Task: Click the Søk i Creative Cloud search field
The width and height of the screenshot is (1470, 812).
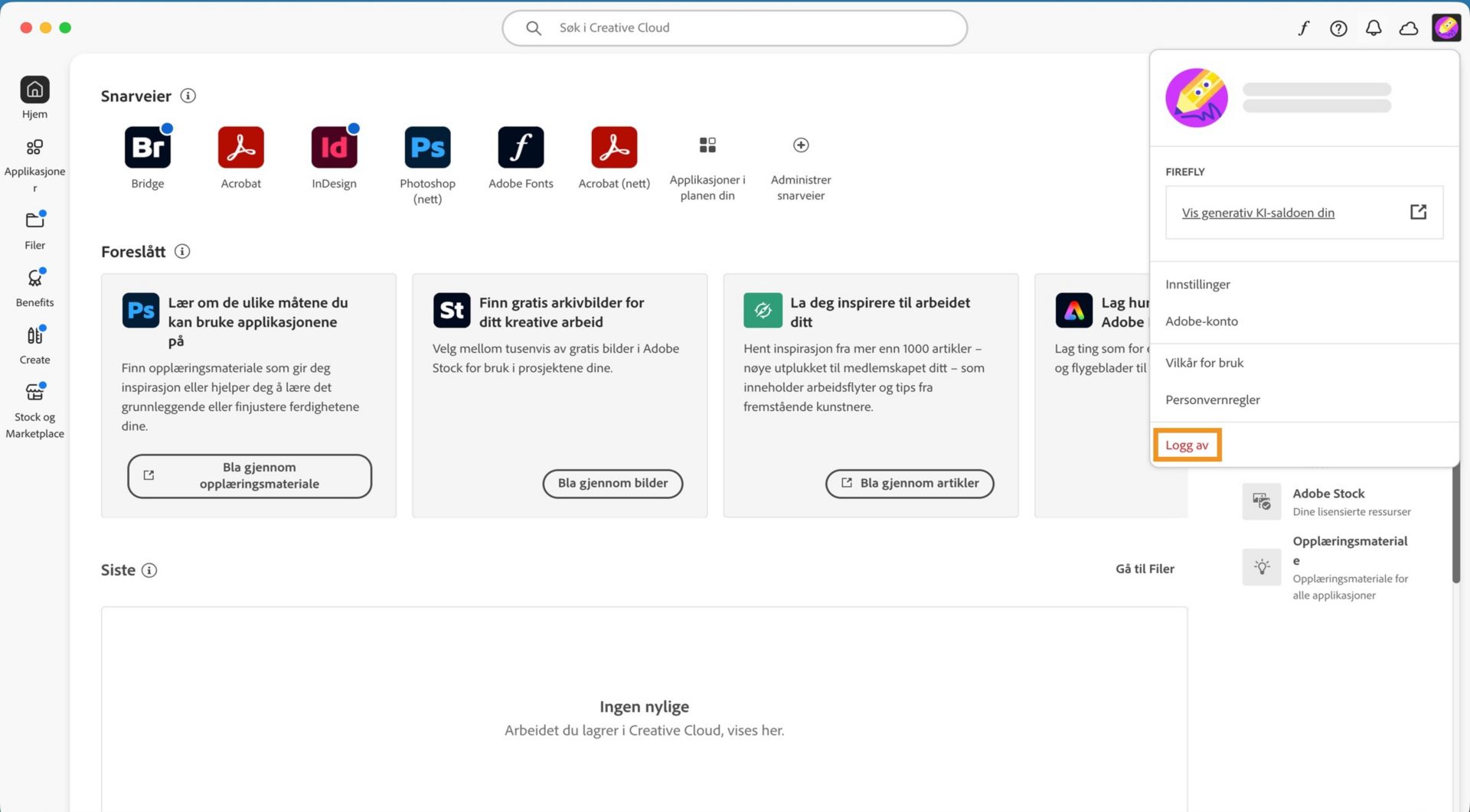Action: [x=733, y=28]
